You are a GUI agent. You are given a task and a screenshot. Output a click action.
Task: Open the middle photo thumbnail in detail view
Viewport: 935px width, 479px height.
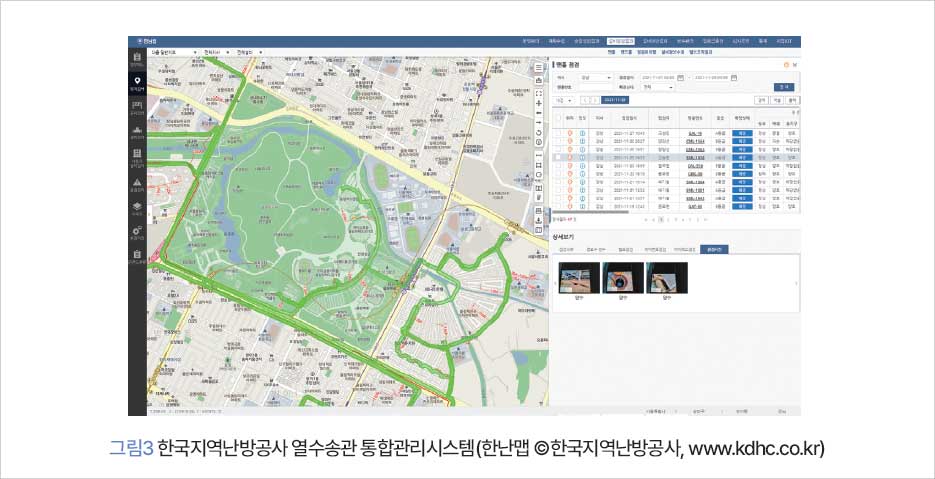(623, 279)
